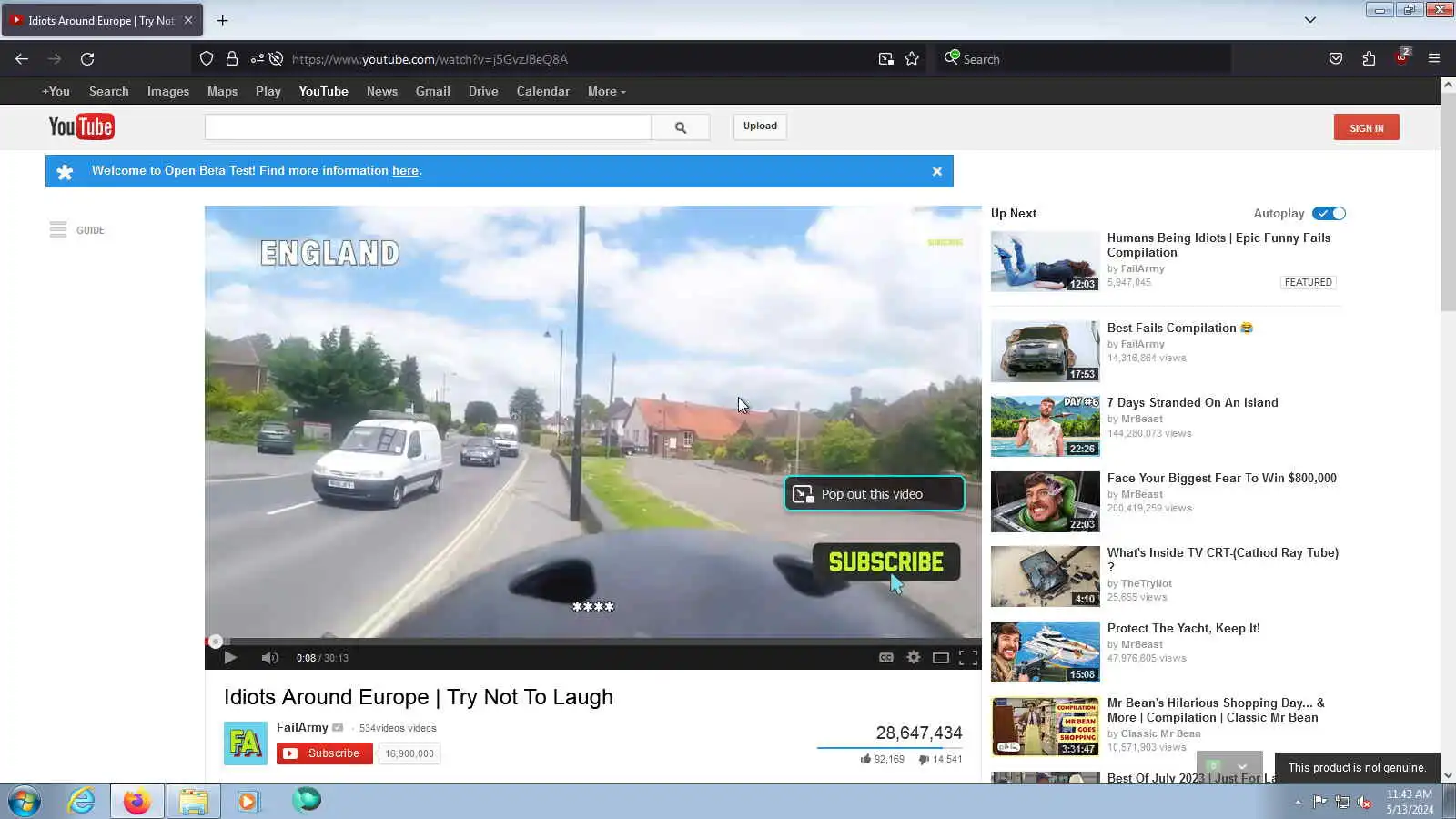Open the FailArmy channel name link
Viewport: 1456px width, 819px height.
302,727
